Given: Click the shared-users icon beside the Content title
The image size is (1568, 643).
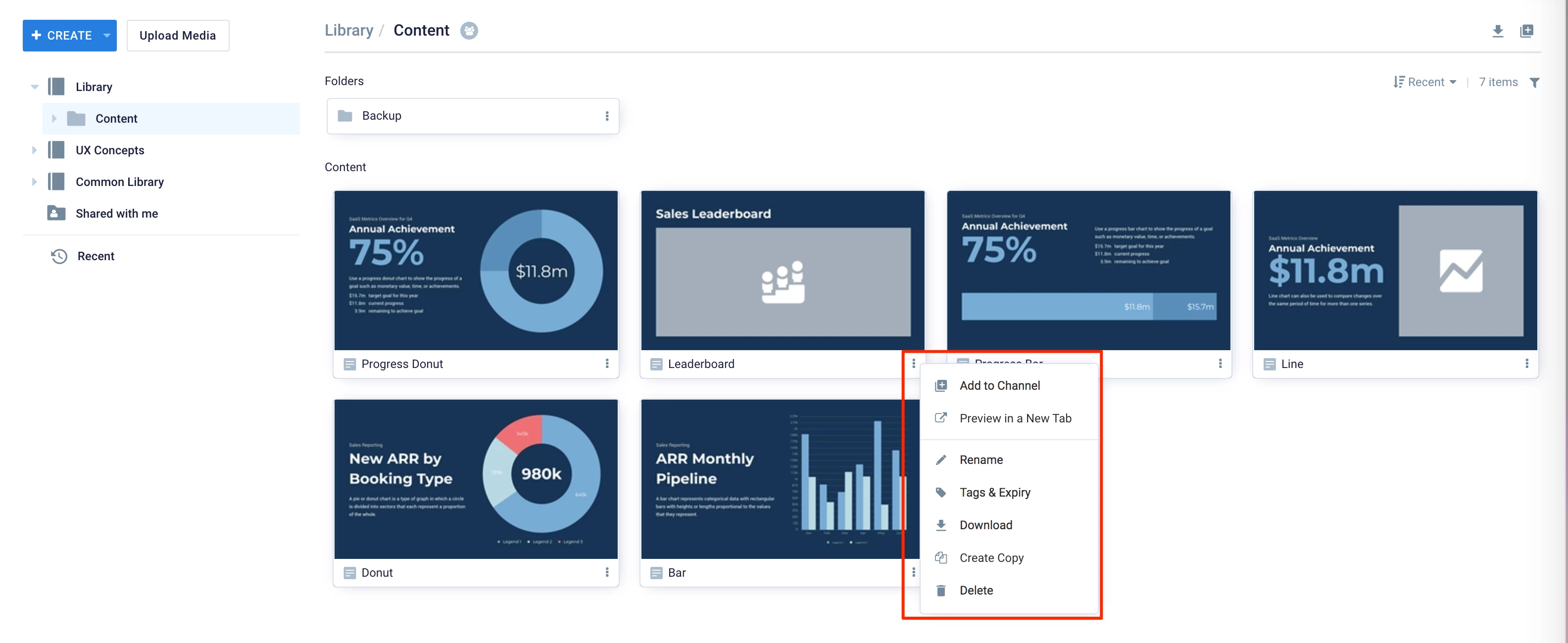Looking at the screenshot, I should coord(469,31).
